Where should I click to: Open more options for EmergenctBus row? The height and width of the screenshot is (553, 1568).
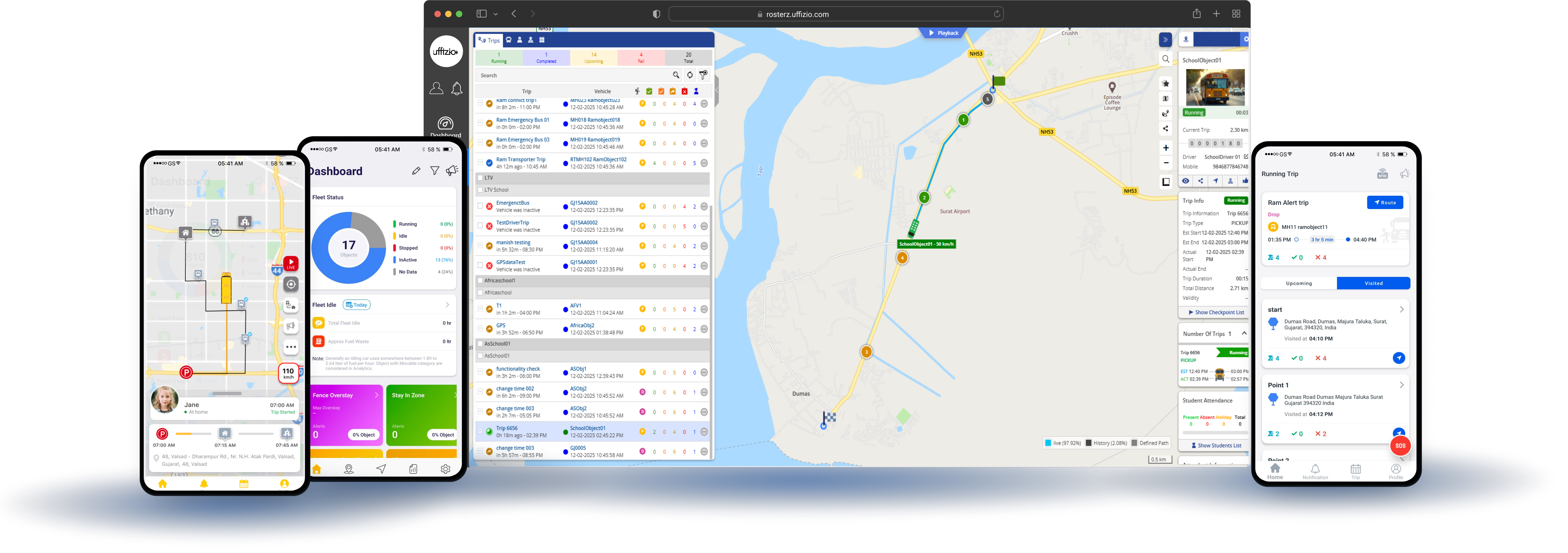pyautogui.click(x=704, y=206)
